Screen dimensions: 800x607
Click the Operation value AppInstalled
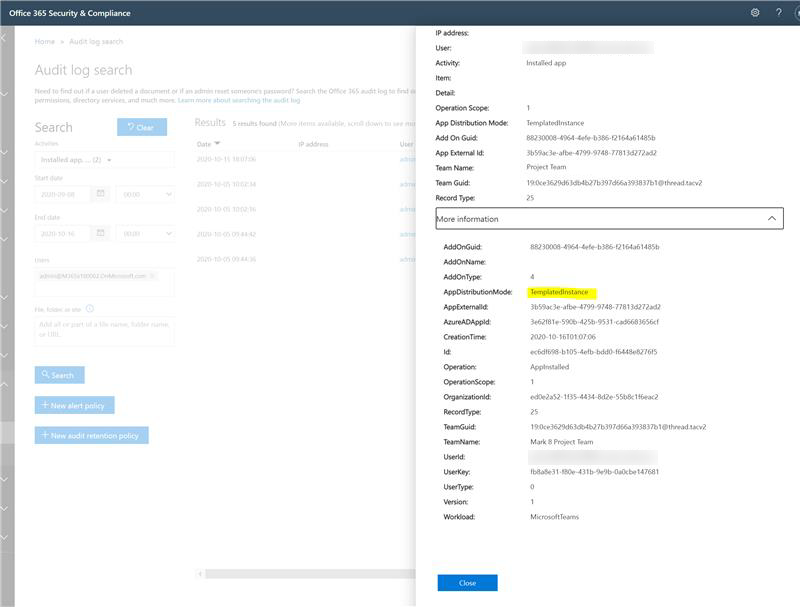pyautogui.click(x=549, y=367)
